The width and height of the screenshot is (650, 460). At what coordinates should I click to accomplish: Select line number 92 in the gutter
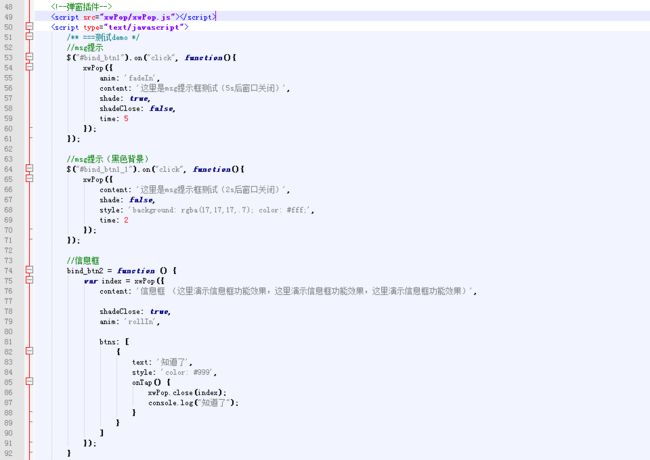pos(8,453)
